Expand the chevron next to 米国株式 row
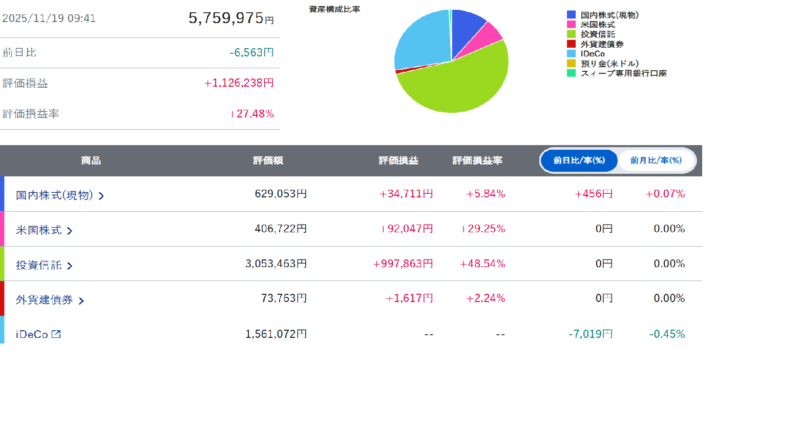800x423 pixels. (69, 231)
